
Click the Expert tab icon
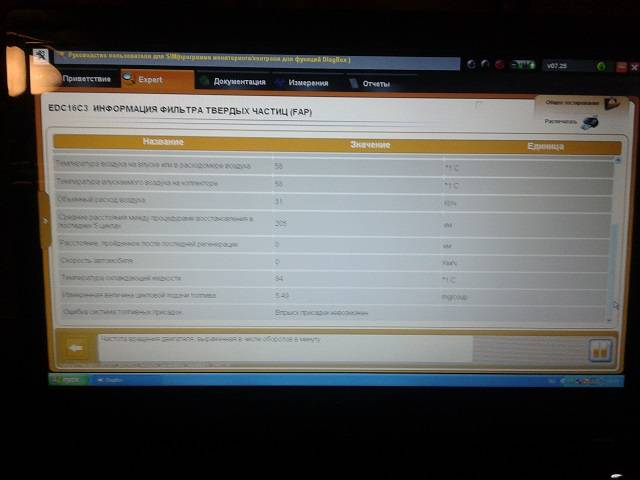pos(129,78)
